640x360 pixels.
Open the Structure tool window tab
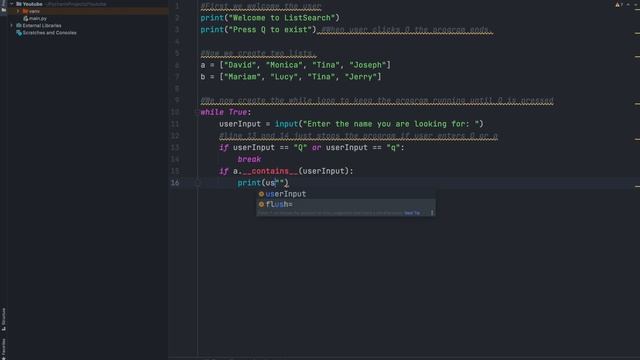pos(4,319)
